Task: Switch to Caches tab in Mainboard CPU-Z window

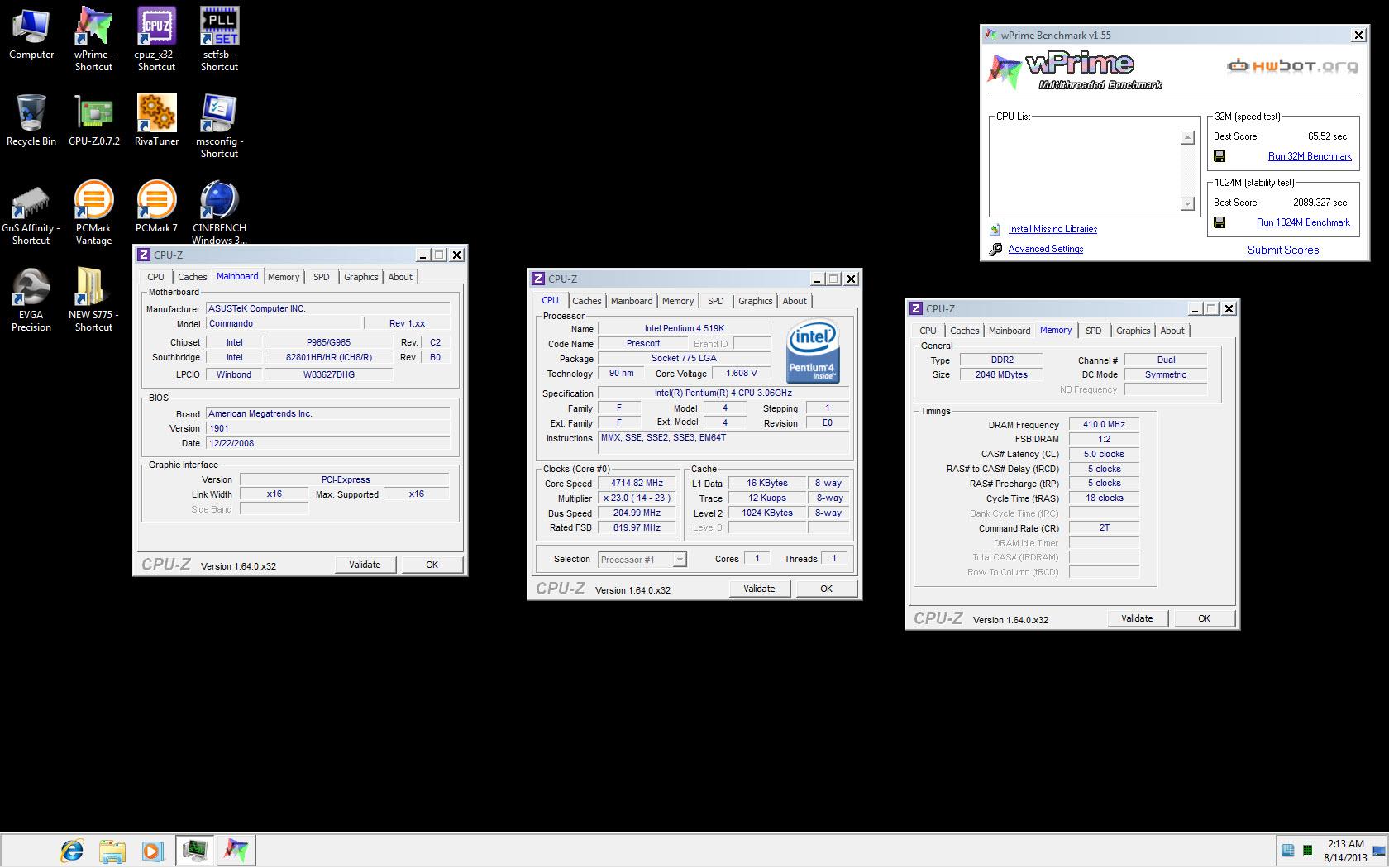Action: (192, 277)
